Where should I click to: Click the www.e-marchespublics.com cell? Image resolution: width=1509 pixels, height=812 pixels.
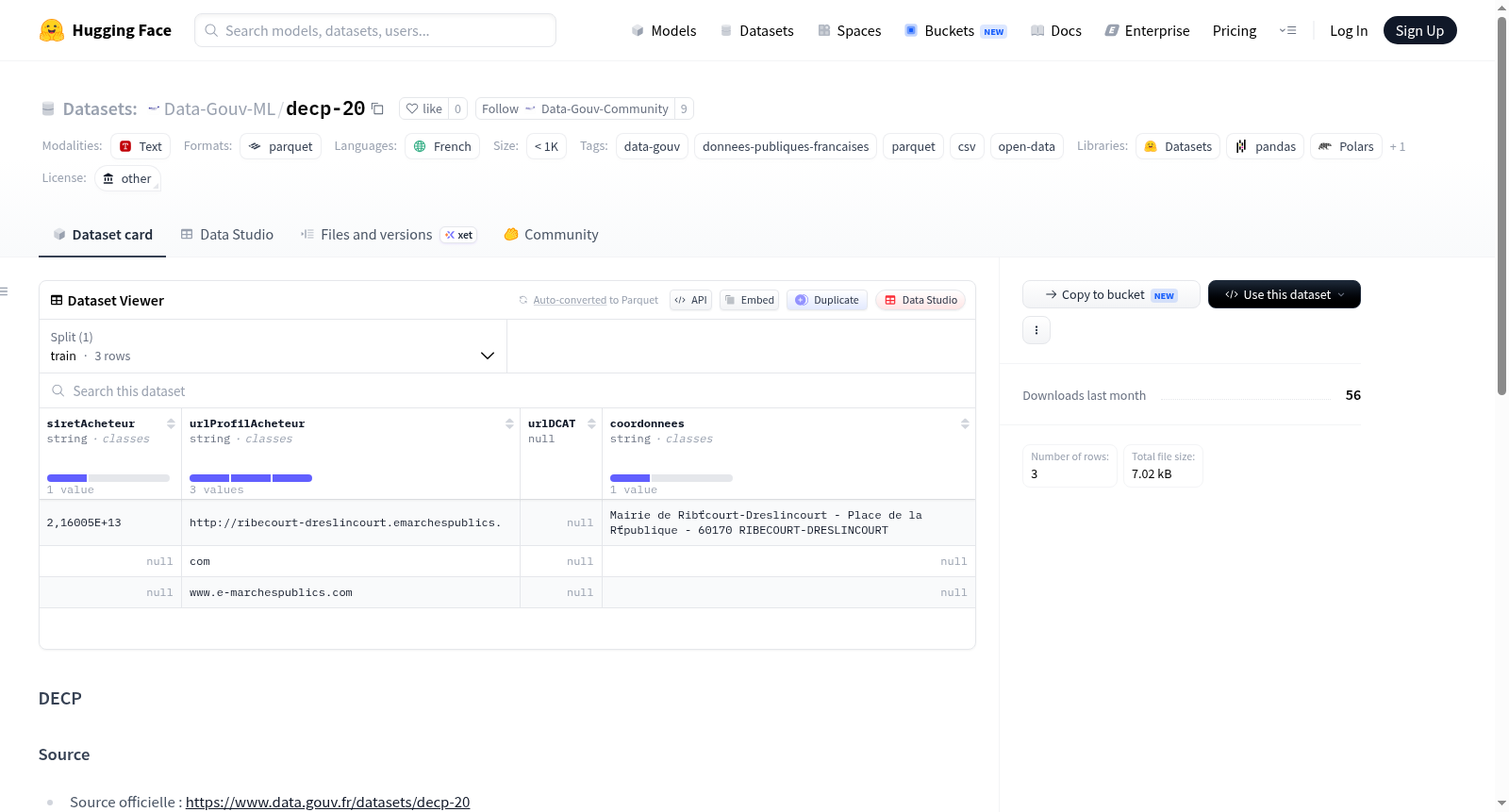[x=351, y=592]
